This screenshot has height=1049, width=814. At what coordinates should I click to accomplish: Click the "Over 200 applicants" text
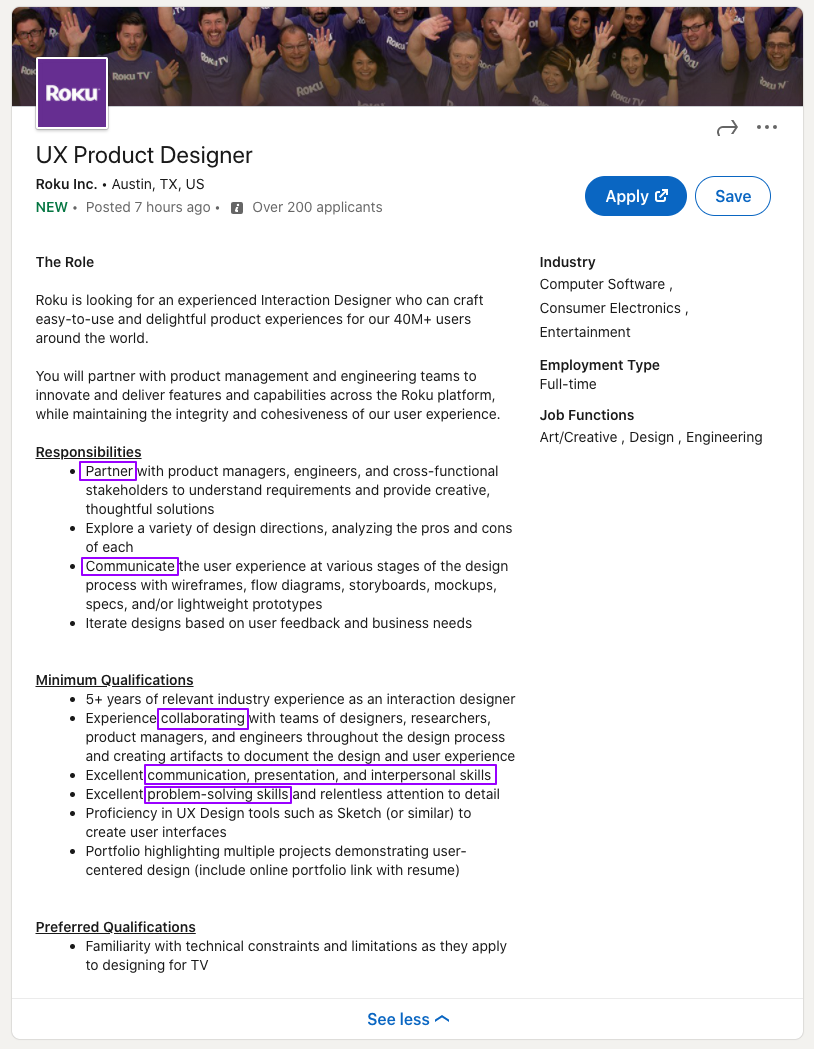(x=317, y=207)
